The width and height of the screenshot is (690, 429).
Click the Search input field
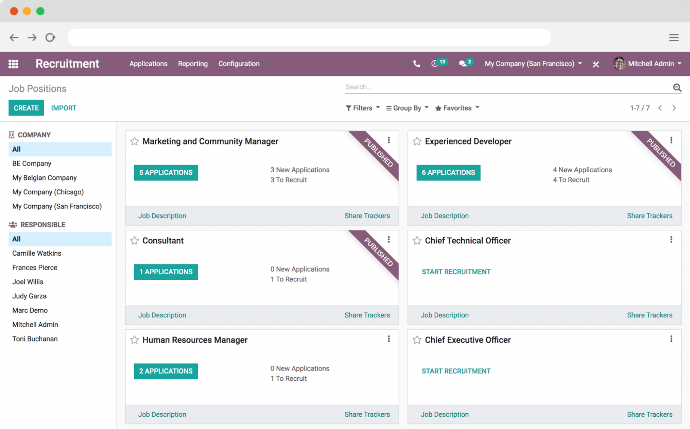point(506,87)
